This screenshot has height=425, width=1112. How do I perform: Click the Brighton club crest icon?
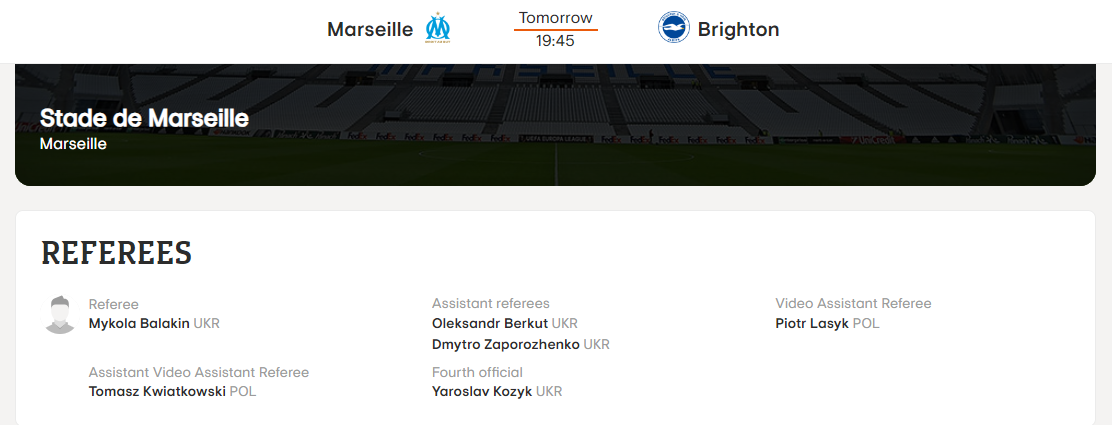[674, 29]
